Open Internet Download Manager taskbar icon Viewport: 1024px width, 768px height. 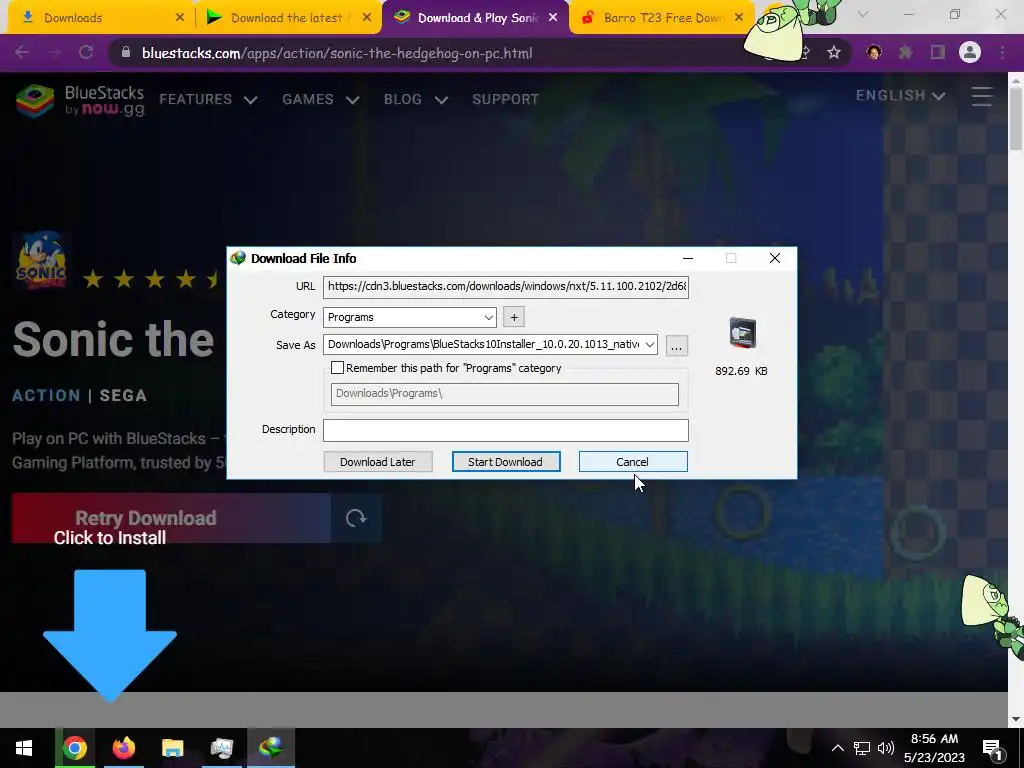pos(270,748)
